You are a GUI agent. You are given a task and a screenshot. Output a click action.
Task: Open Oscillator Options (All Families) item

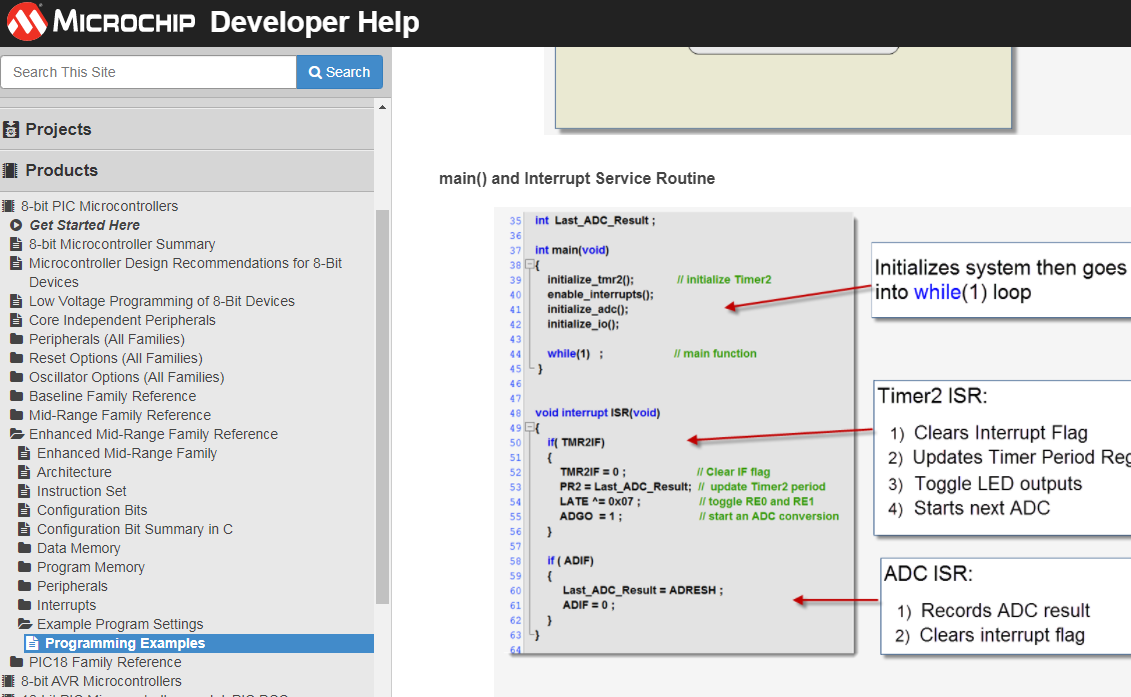tap(126, 377)
